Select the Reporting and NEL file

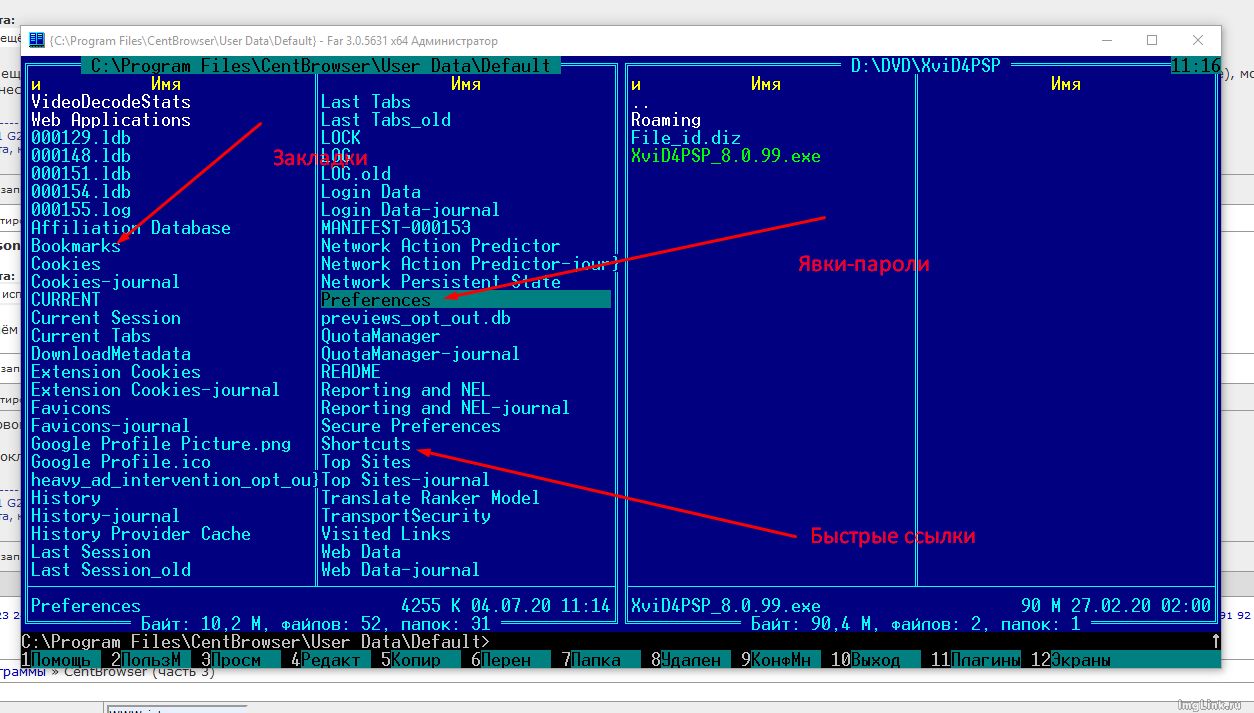tap(406, 390)
